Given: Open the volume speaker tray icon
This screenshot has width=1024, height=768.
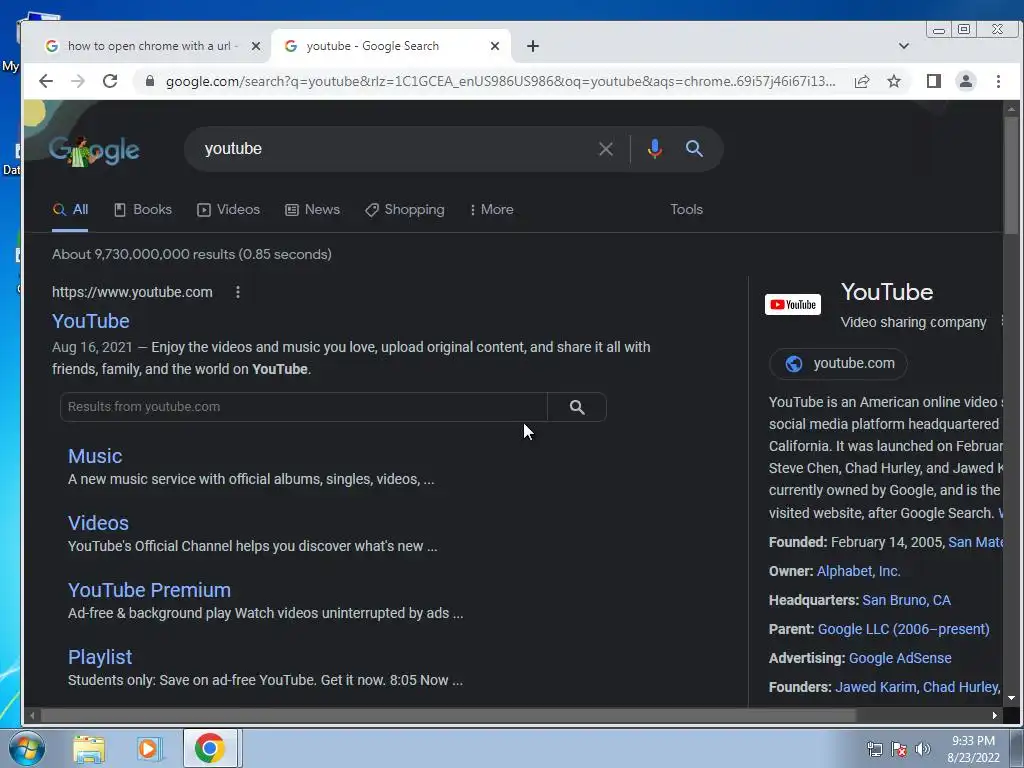Looking at the screenshot, I should 923,749.
